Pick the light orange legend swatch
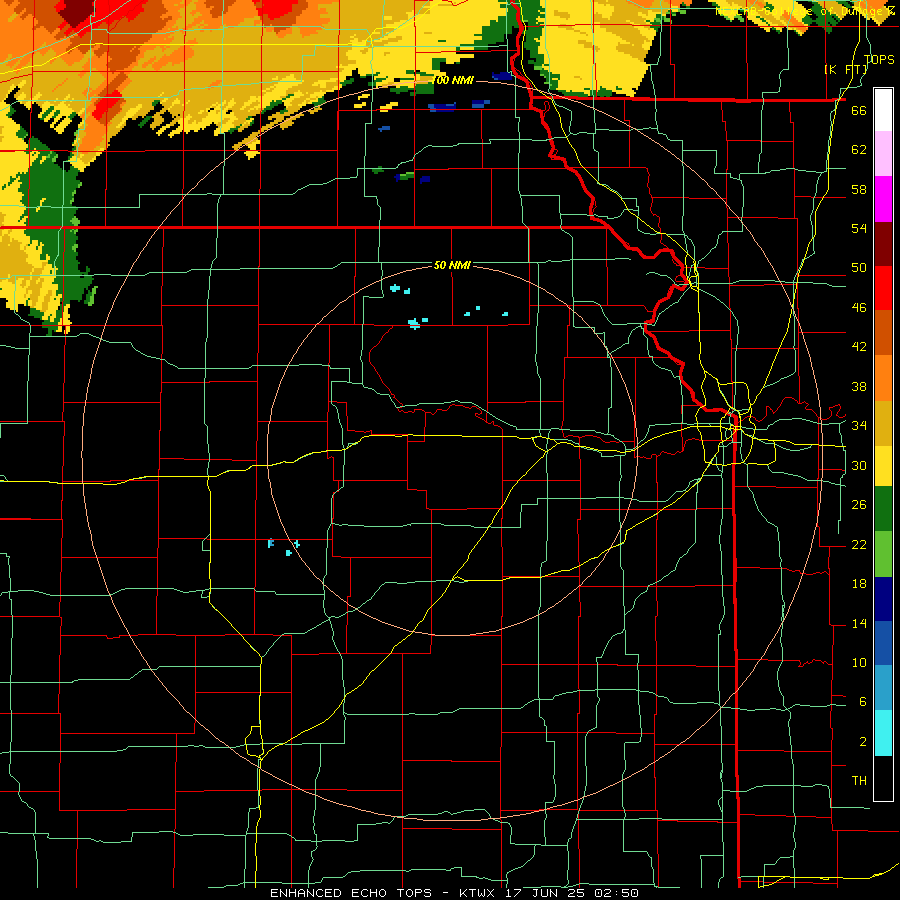This screenshot has width=900, height=900. point(883,377)
